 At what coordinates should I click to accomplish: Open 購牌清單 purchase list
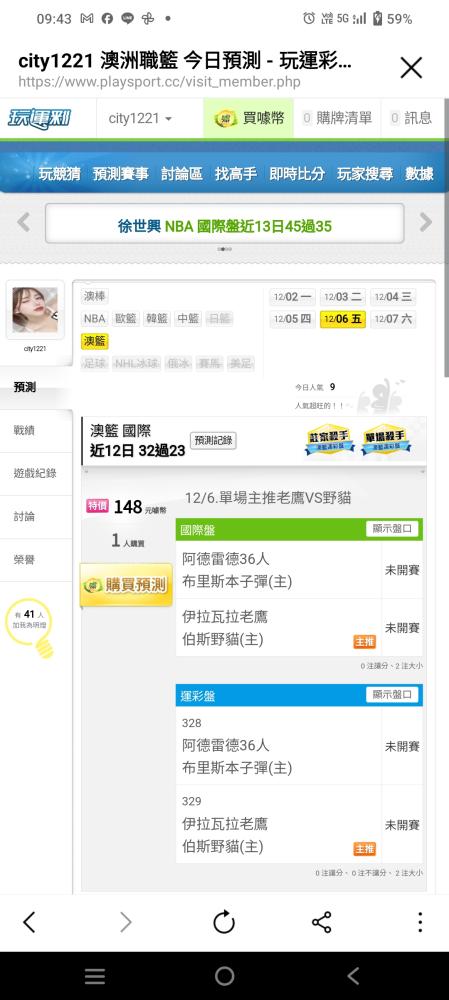pos(337,118)
